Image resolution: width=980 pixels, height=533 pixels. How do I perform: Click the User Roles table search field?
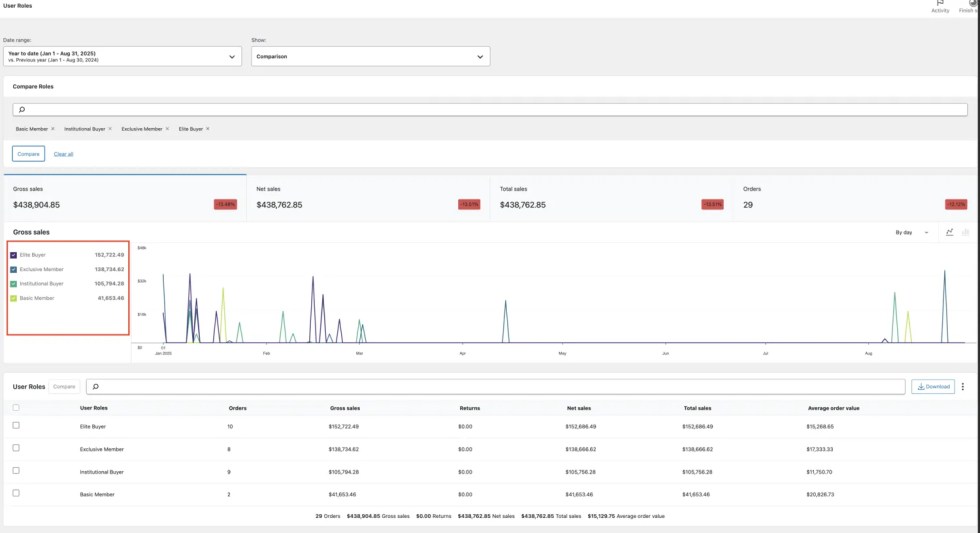(x=496, y=387)
